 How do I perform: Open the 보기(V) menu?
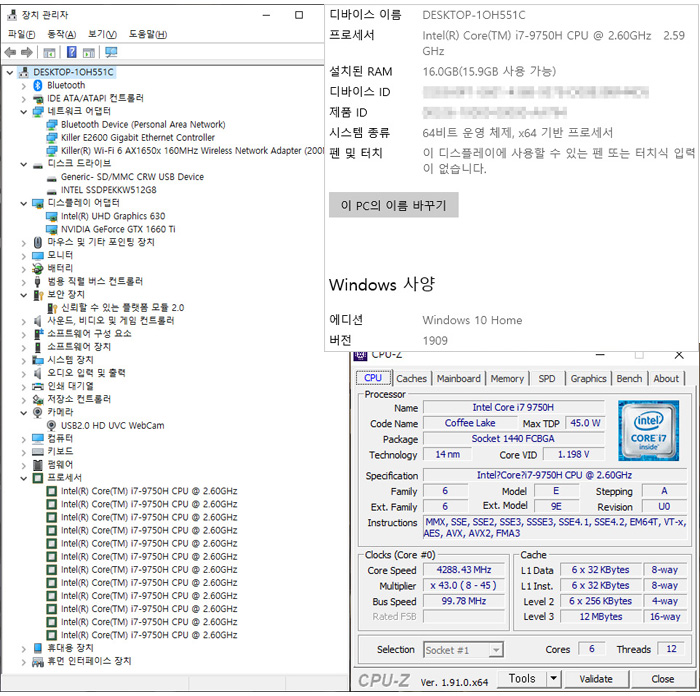coord(102,34)
